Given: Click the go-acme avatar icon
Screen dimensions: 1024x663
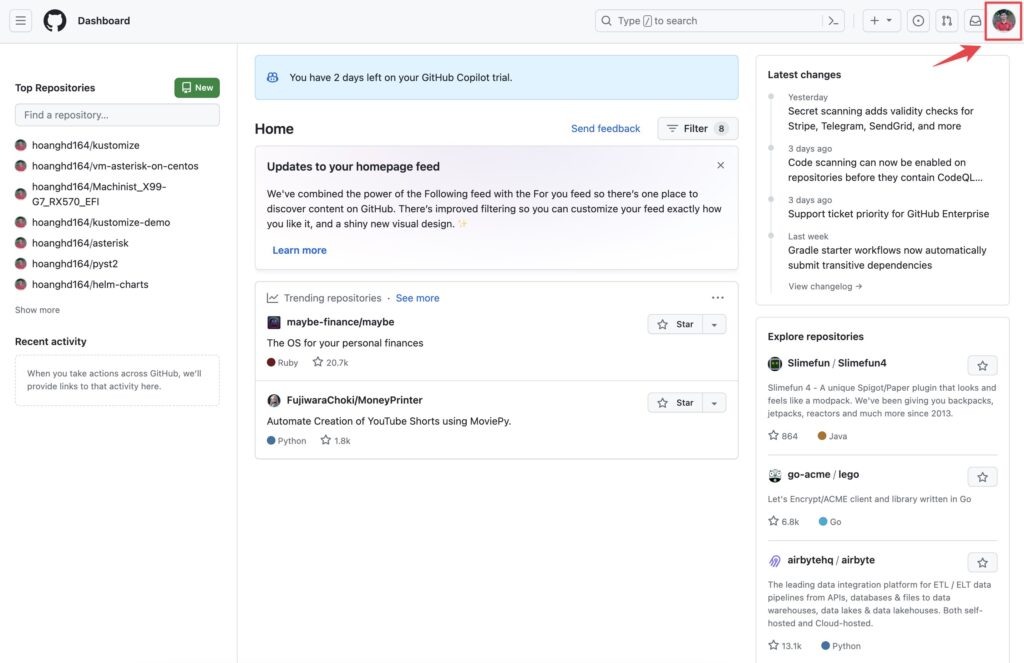Looking at the screenshot, I should 775,476.
